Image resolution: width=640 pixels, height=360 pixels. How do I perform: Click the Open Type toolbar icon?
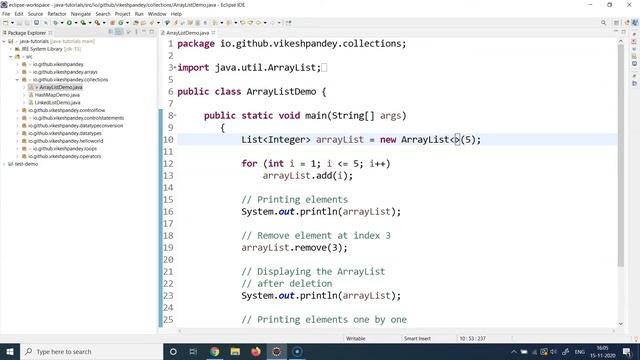136,23
